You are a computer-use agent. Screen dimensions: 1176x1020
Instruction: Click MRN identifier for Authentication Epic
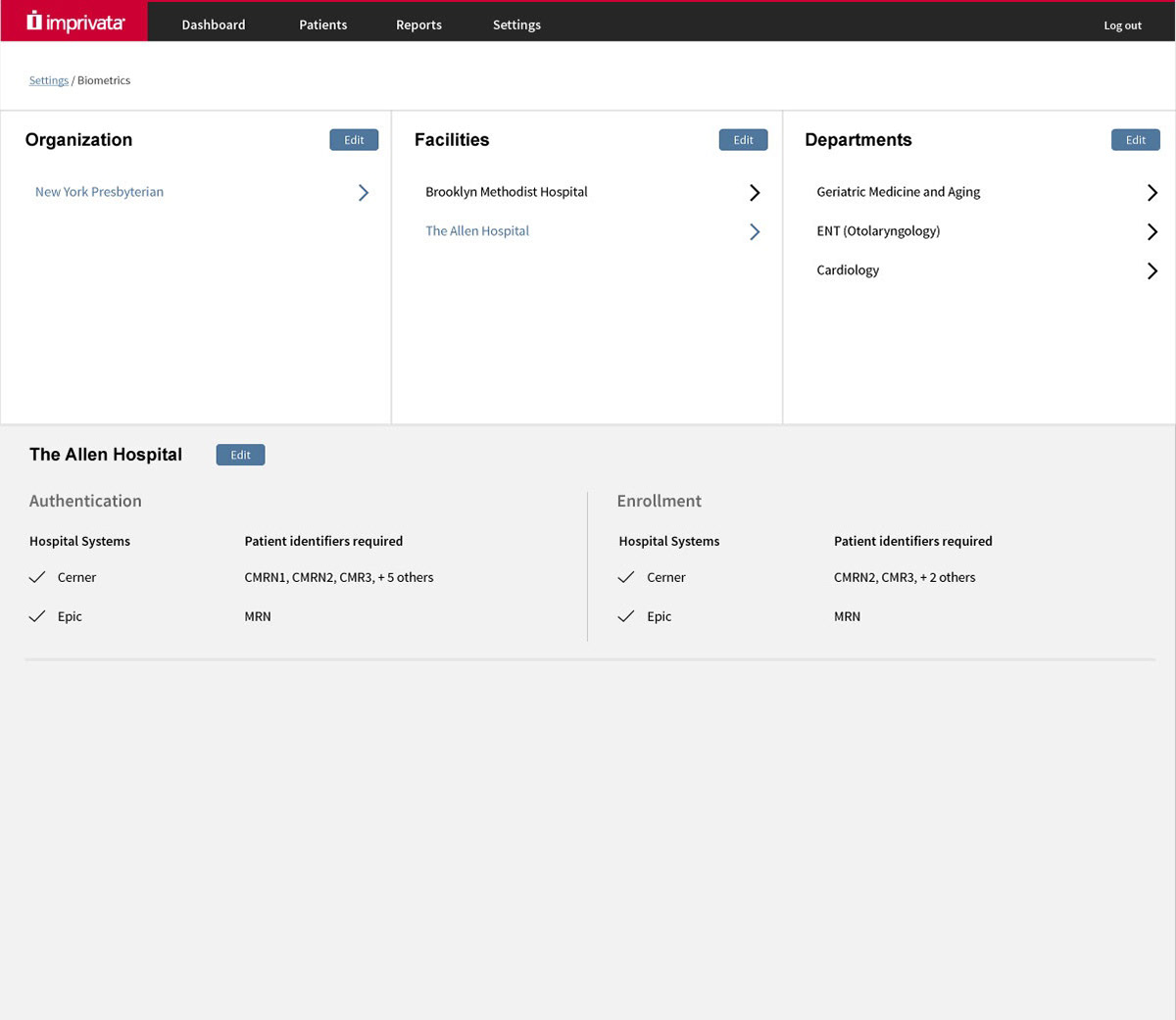258,616
